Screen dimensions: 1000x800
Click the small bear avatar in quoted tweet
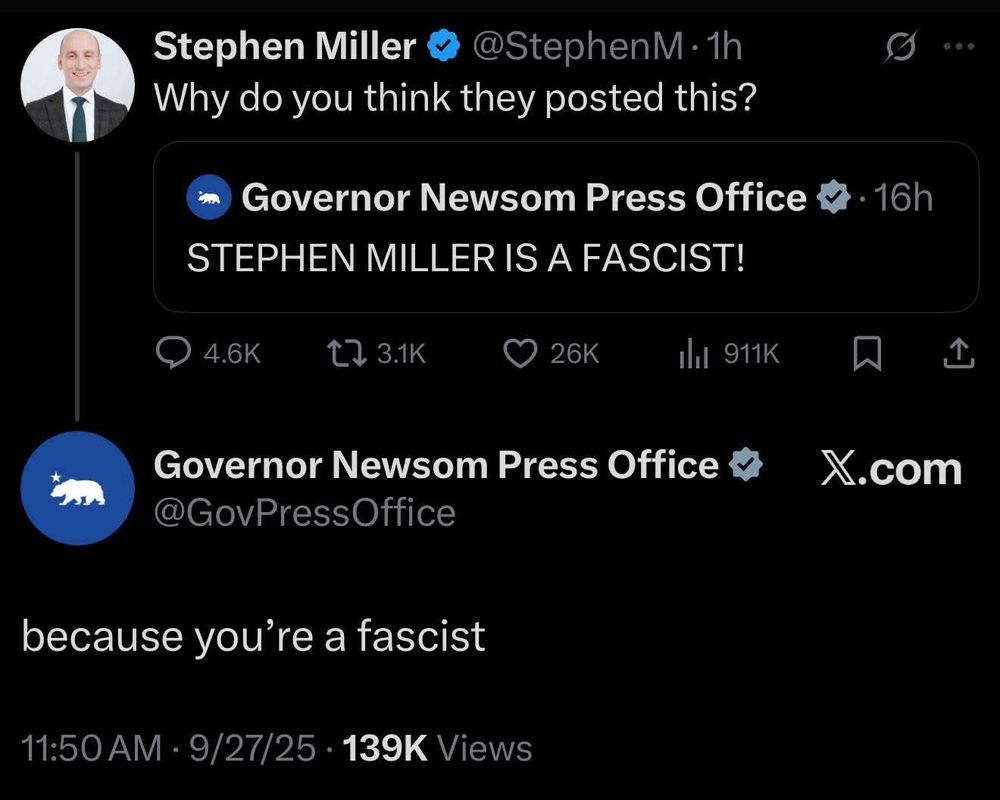point(210,199)
